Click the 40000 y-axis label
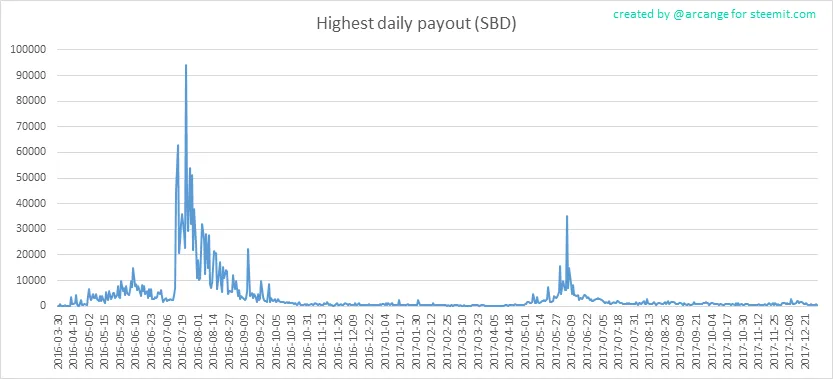Screen dimensions: 833x379 pos(31,204)
